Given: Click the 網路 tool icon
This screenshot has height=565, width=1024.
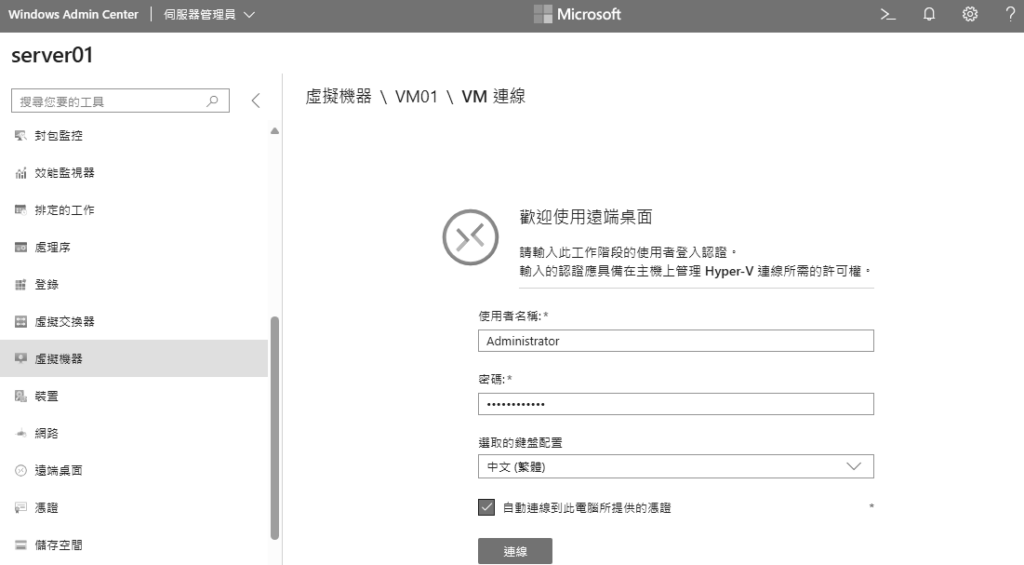Looking at the screenshot, I should tap(21, 434).
